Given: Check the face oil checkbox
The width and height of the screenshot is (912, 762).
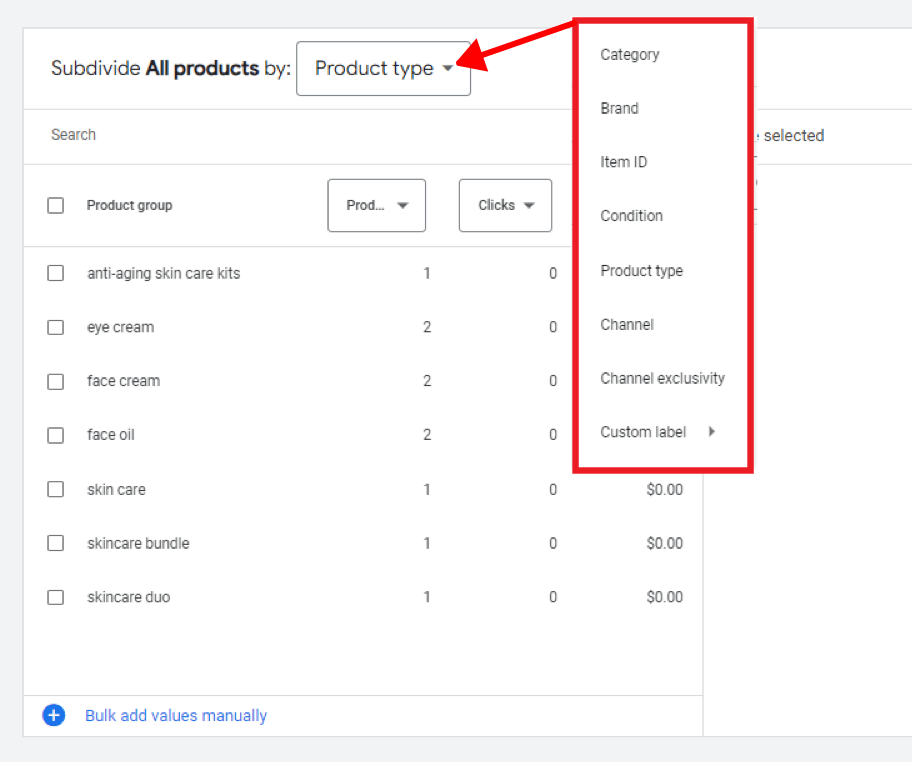Looking at the screenshot, I should [55, 435].
